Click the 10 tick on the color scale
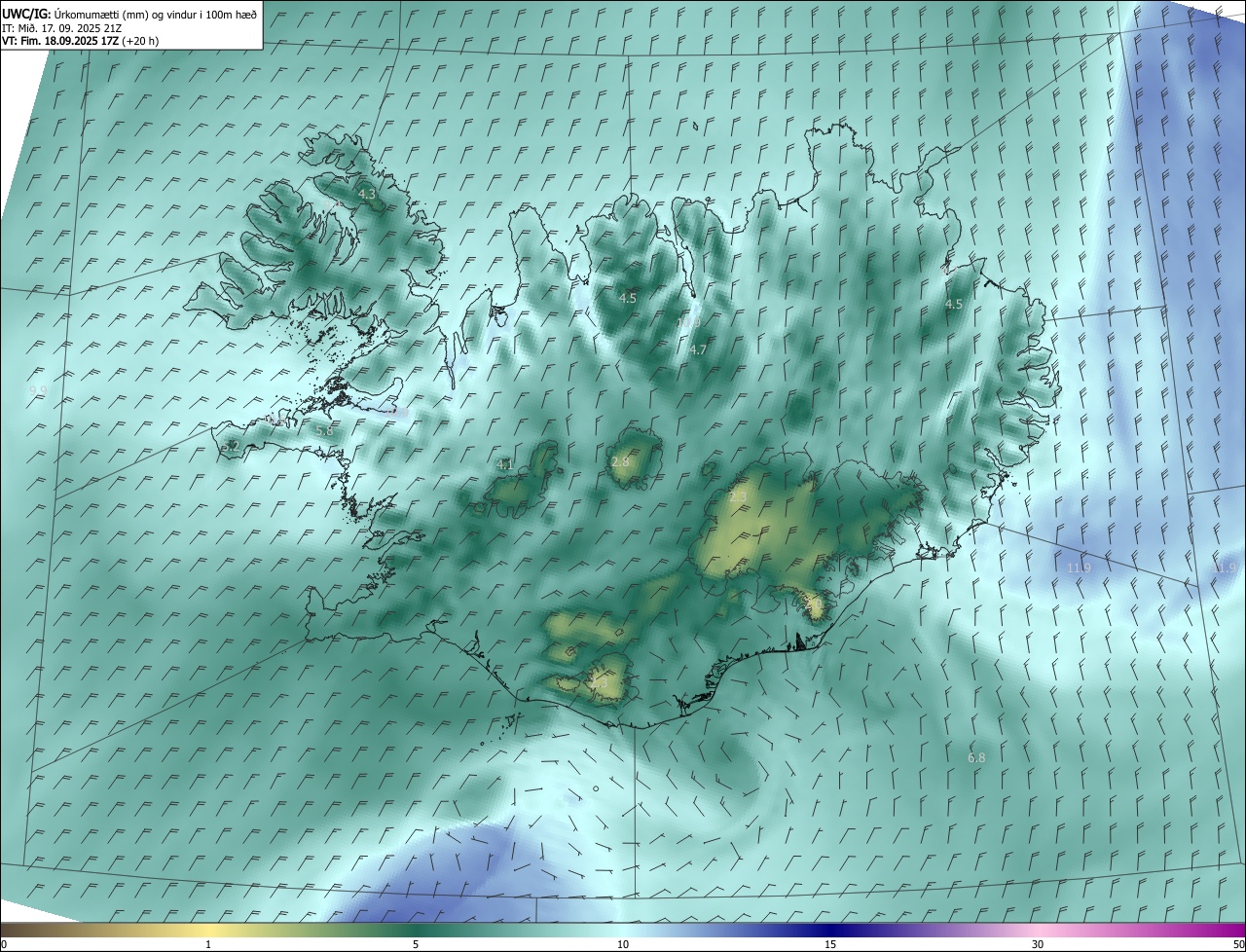This screenshot has height=952, width=1246. 623,944
